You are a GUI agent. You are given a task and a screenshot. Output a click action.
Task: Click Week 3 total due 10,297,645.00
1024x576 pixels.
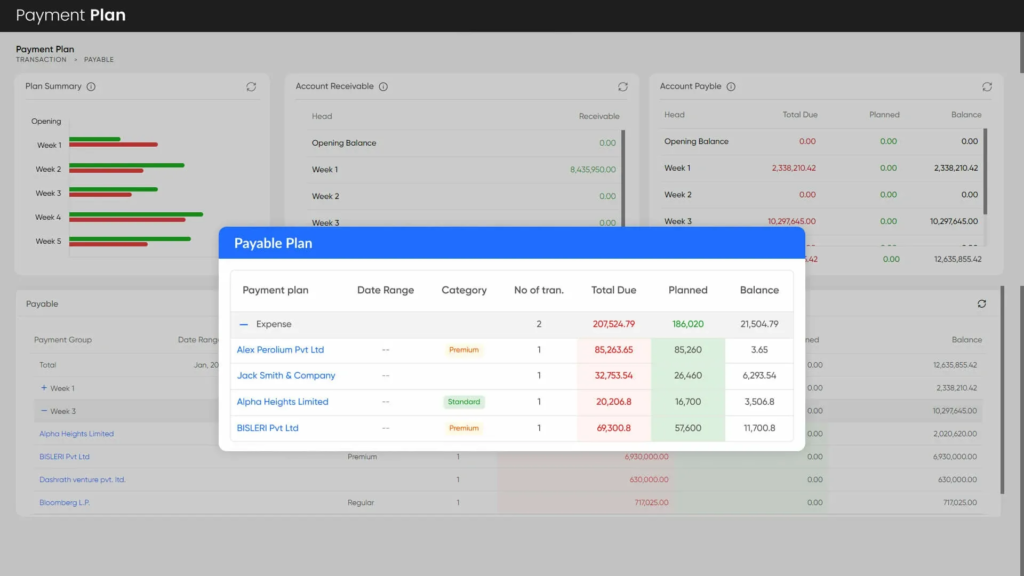pos(792,221)
